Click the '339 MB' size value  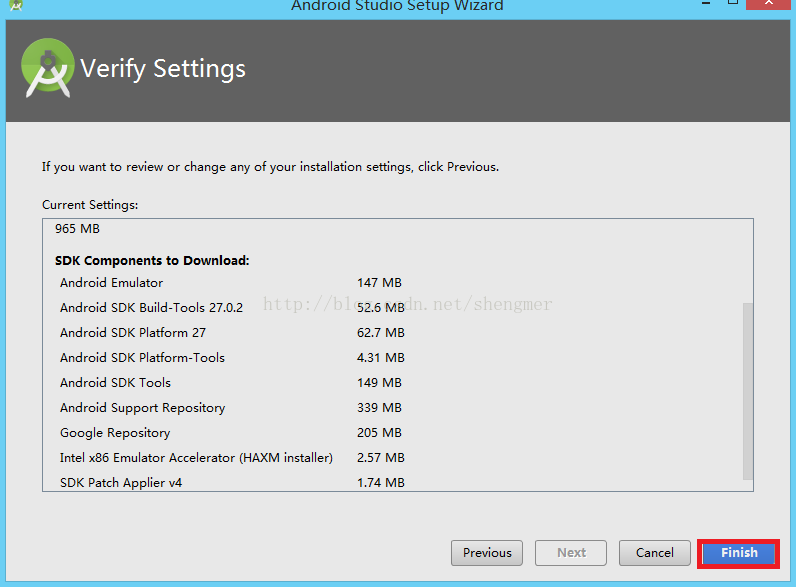click(379, 408)
